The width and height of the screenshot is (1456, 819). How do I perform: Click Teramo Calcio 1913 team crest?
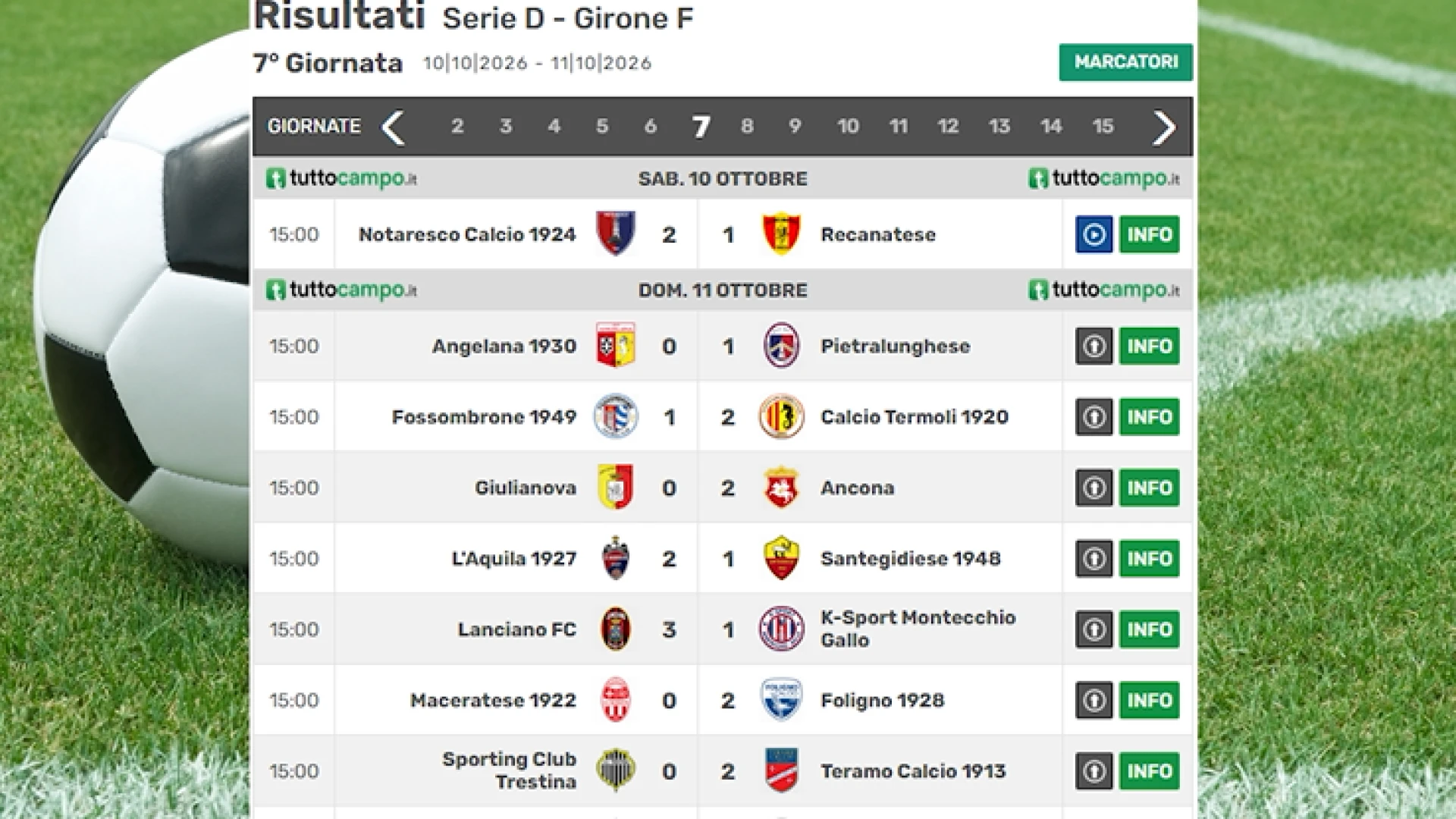point(781,770)
